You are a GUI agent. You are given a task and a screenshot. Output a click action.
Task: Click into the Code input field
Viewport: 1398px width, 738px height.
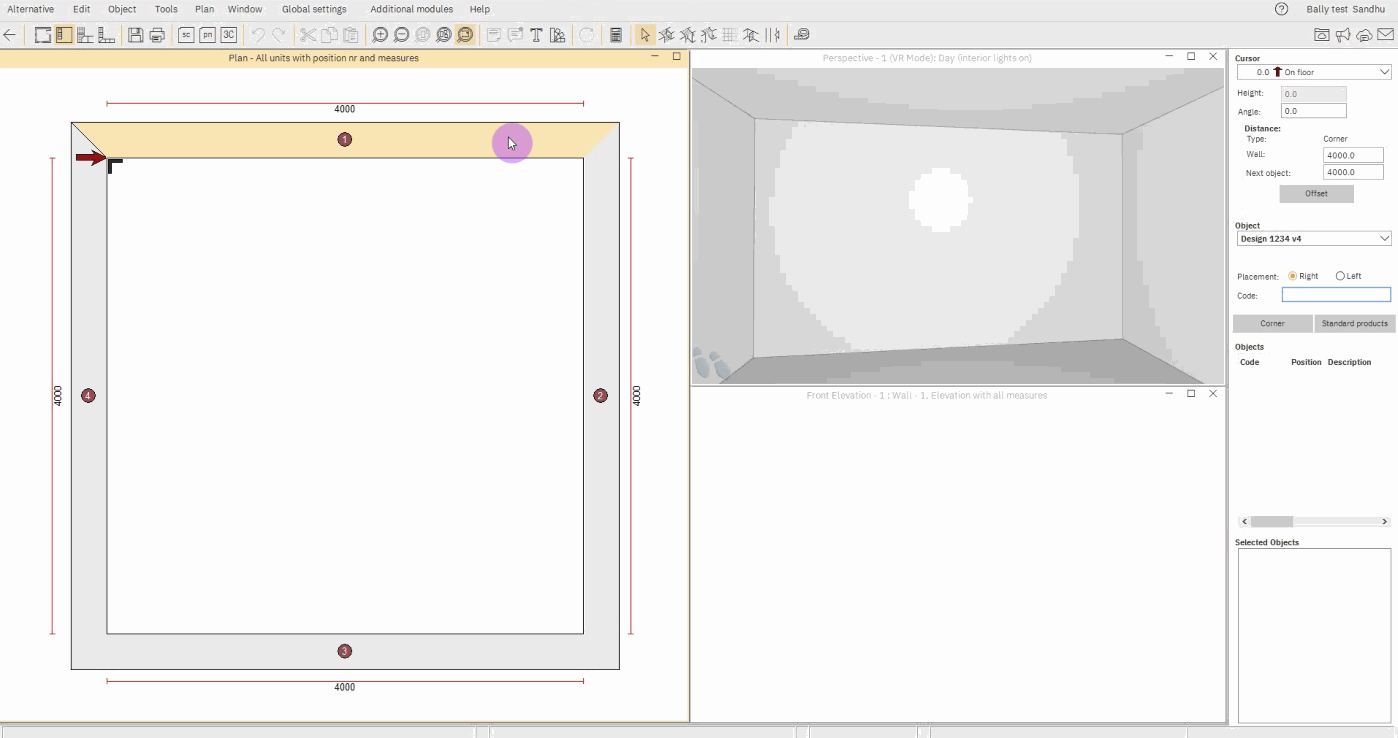1336,295
